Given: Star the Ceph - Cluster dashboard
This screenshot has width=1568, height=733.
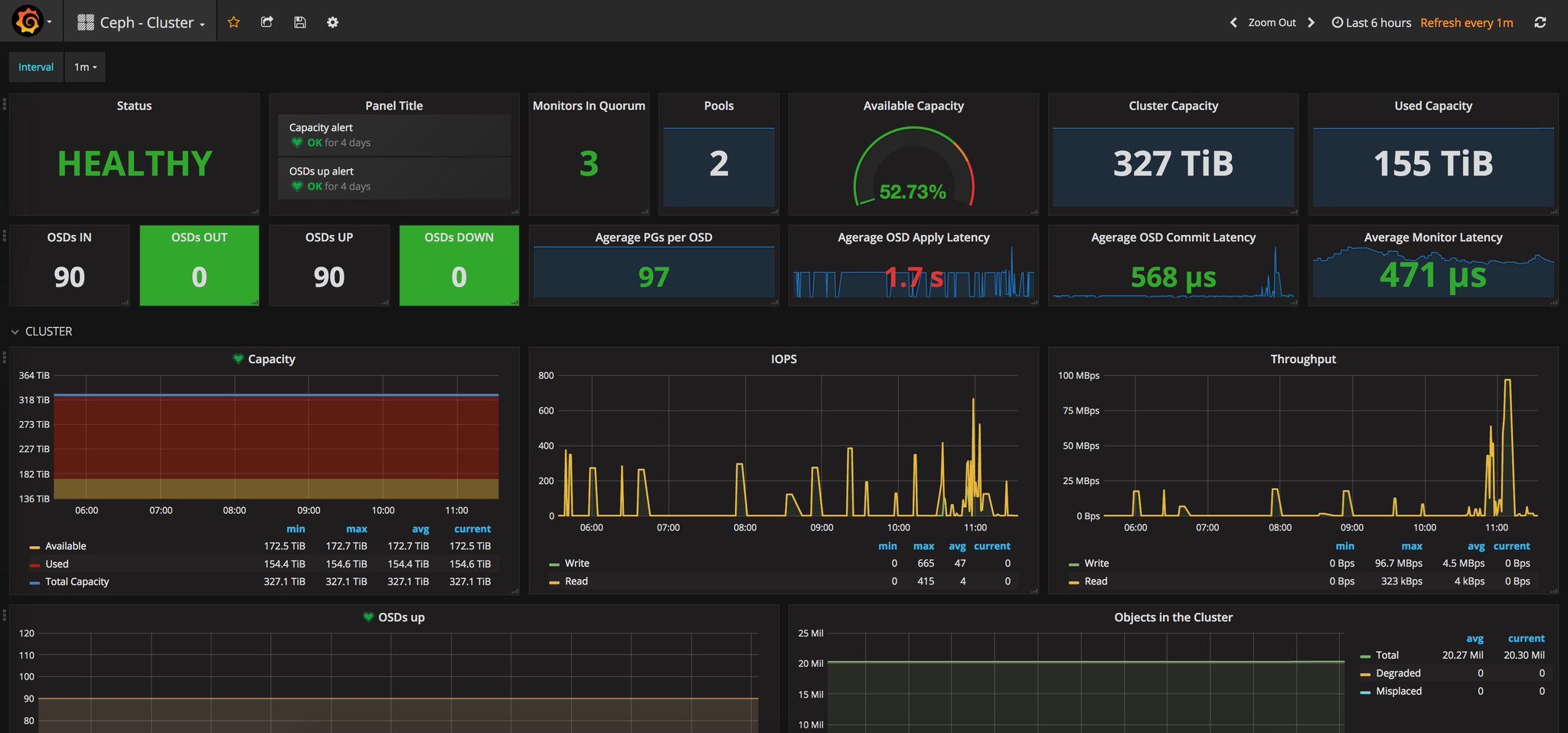Looking at the screenshot, I should pyautogui.click(x=234, y=22).
